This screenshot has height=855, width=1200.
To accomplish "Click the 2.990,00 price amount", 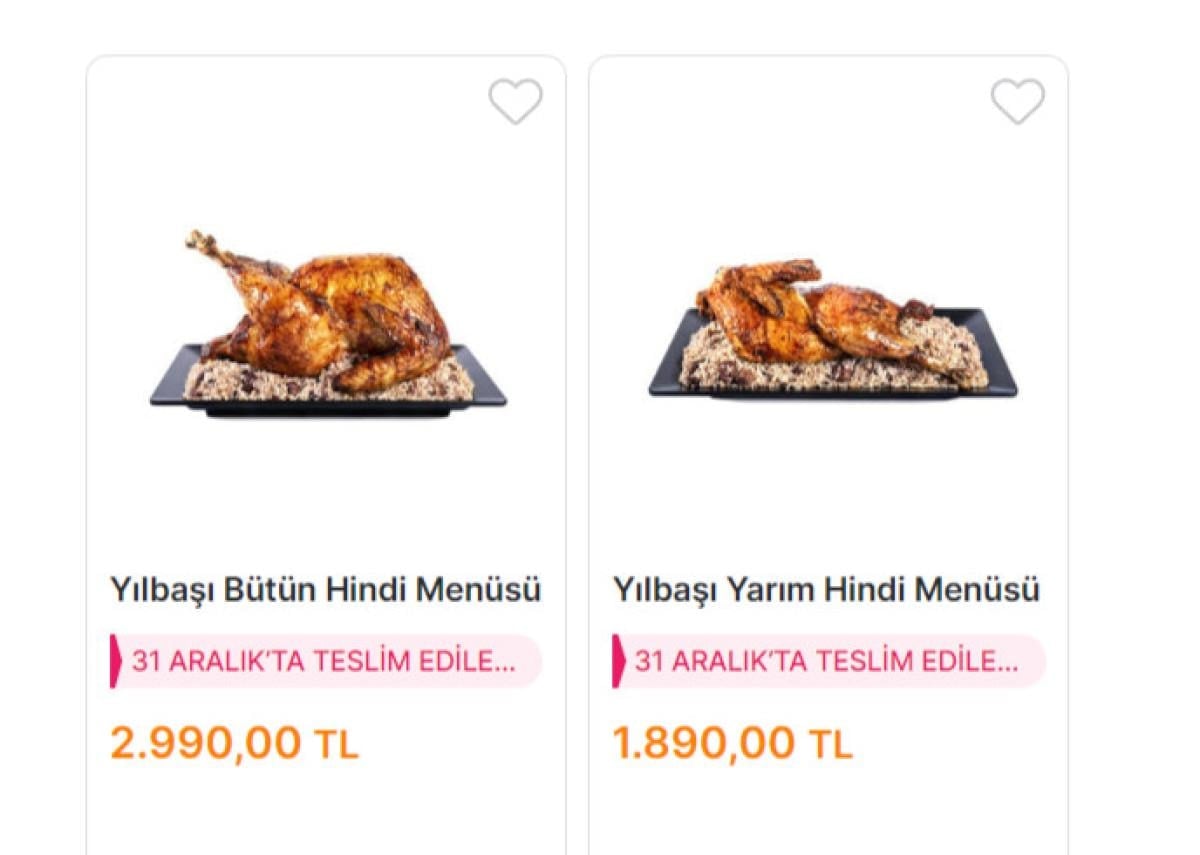I will click(x=206, y=743).
